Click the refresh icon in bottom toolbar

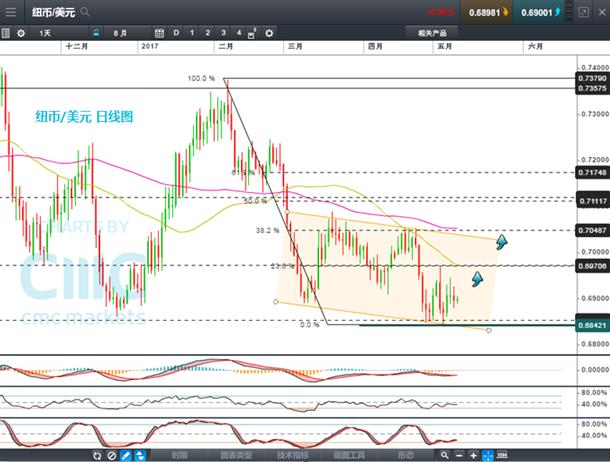(x=97, y=455)
